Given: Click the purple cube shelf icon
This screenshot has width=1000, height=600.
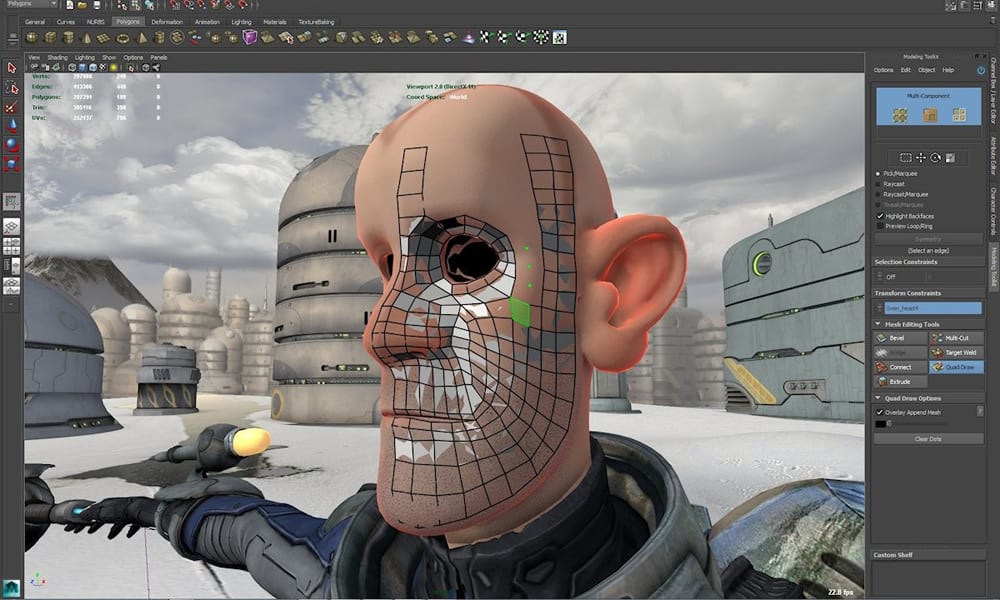Looking at the screenshot, I should (249, 38).
